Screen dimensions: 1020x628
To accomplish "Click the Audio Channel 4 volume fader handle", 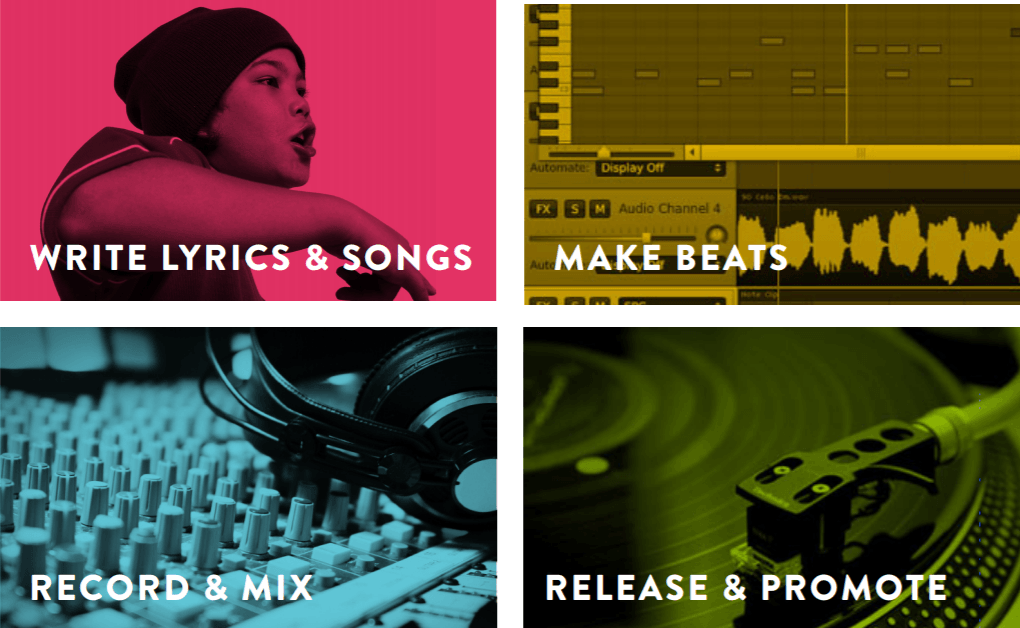I will click(646, 237).
